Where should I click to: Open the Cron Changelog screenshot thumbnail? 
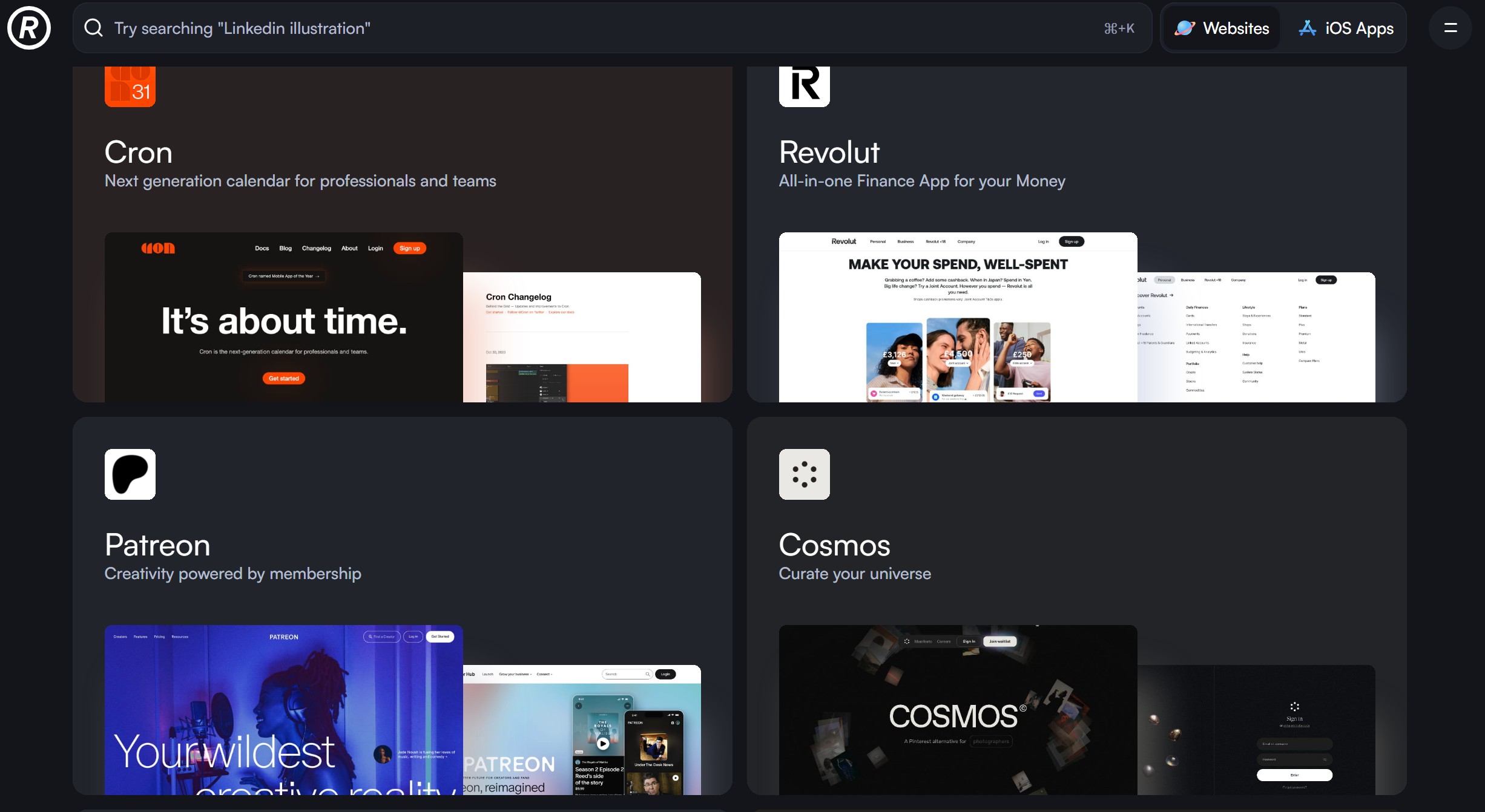point(582,338)
